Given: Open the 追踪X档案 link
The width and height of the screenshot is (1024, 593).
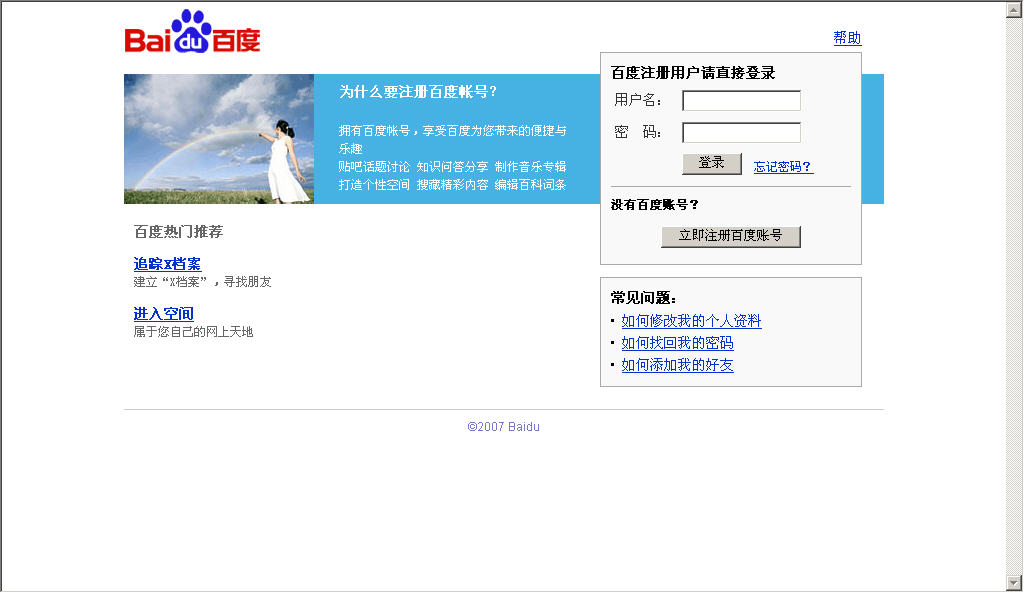Looking at the screenshot, I should coord(168,264).
